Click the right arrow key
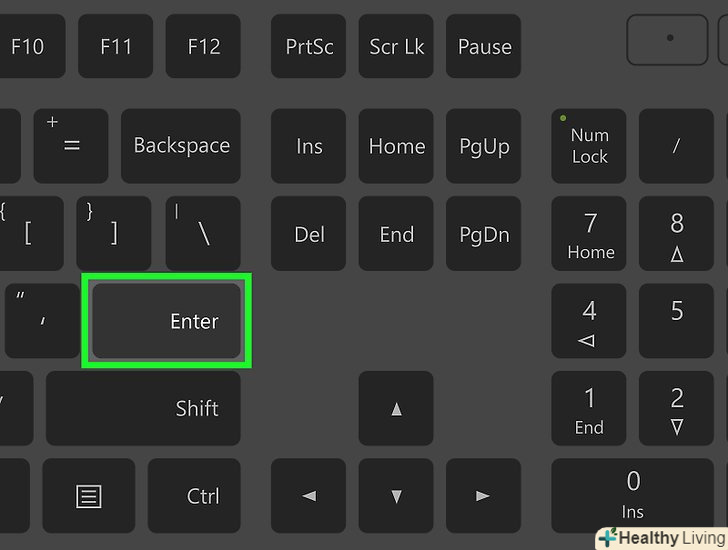 coord(483,496)
